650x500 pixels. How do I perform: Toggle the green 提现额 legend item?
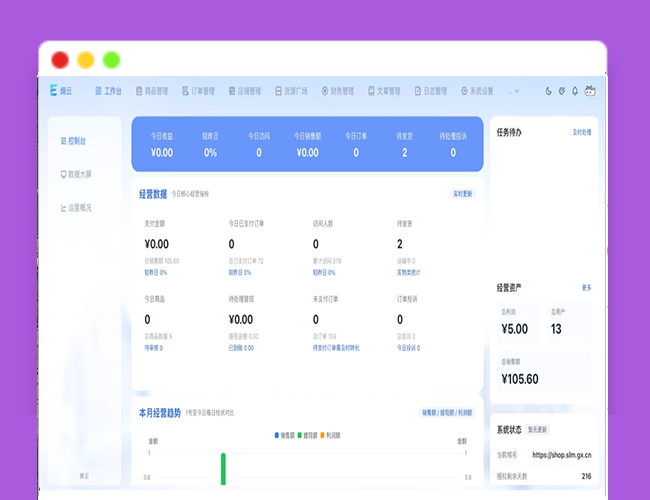(x=307, y=435)
